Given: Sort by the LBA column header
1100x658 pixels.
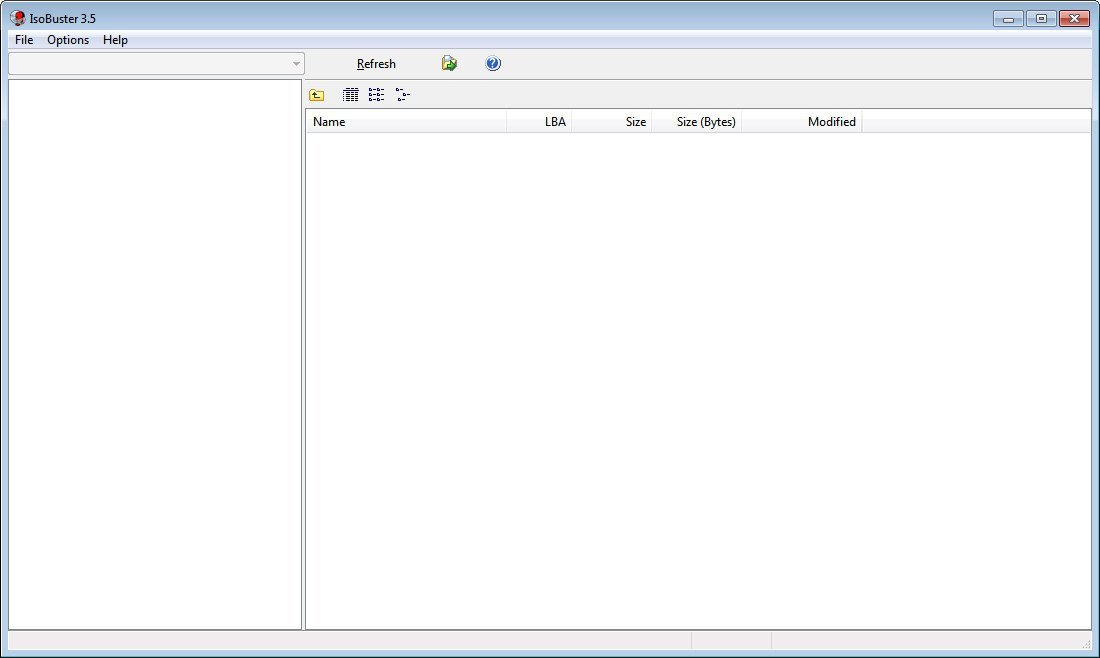Looking at the screenshot, I should pyautogui.click(x=553, y=121).
